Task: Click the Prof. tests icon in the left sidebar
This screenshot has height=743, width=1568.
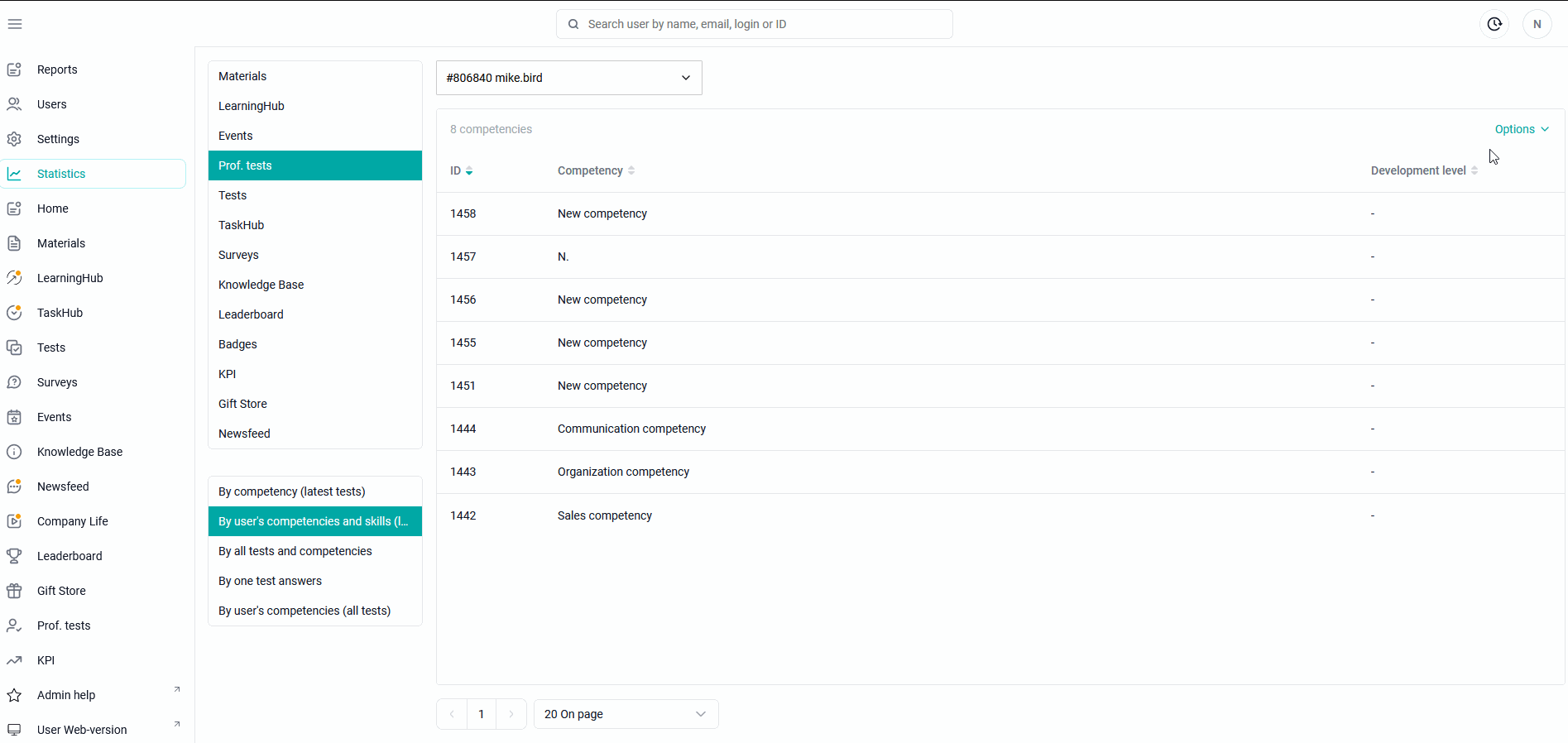Action: point(14,626)
